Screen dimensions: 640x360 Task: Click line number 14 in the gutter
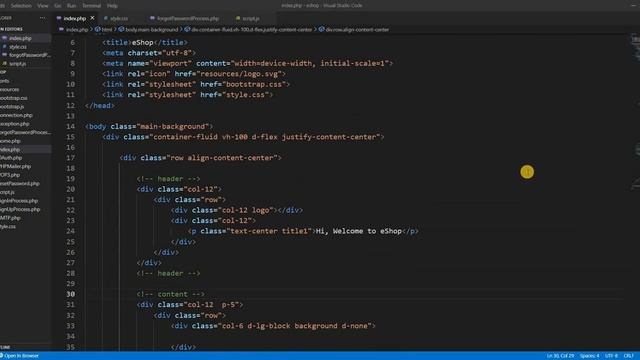pyautogui.click(x=71, y=126)
